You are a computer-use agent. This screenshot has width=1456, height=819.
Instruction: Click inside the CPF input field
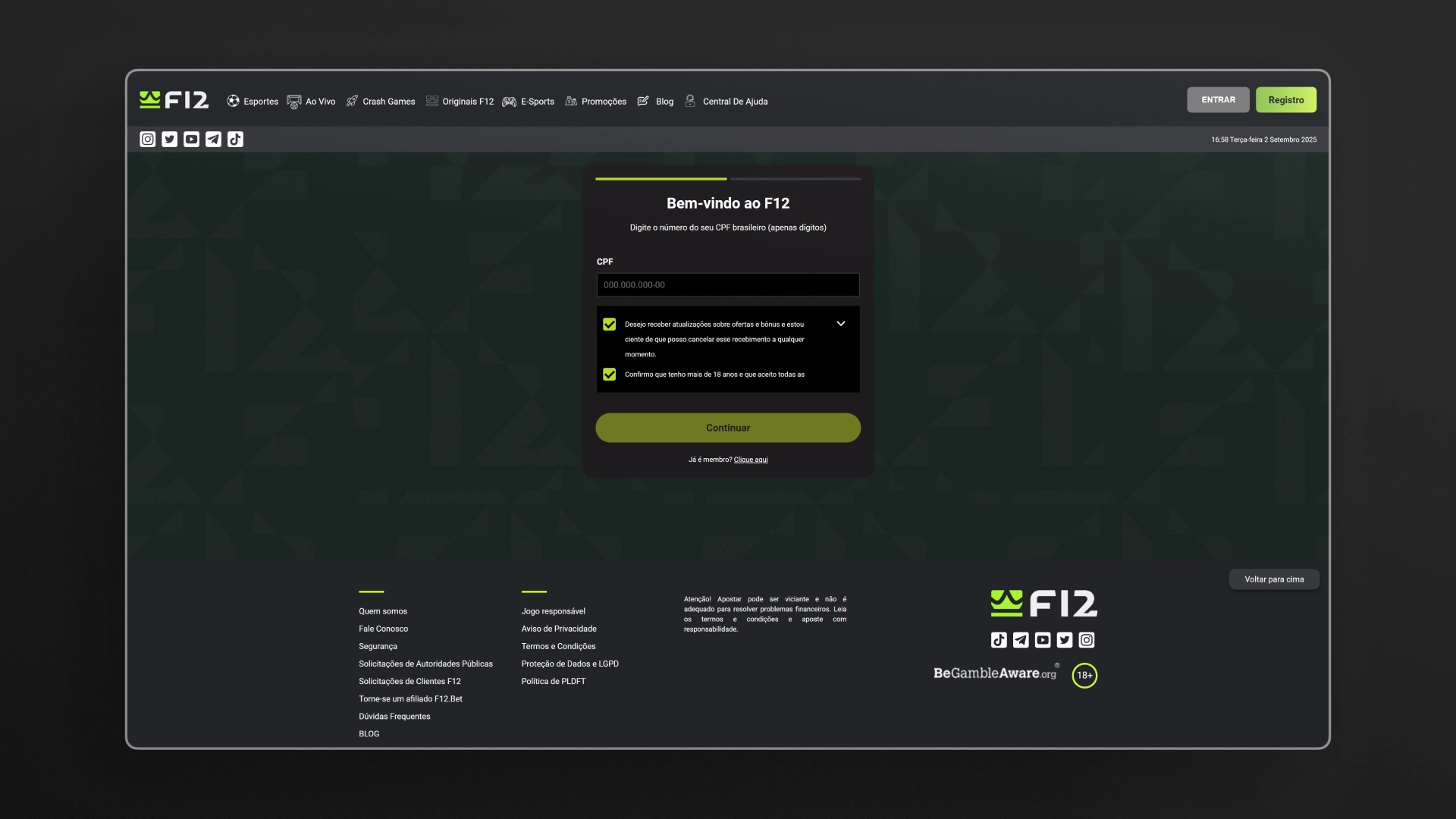[727, 284]
